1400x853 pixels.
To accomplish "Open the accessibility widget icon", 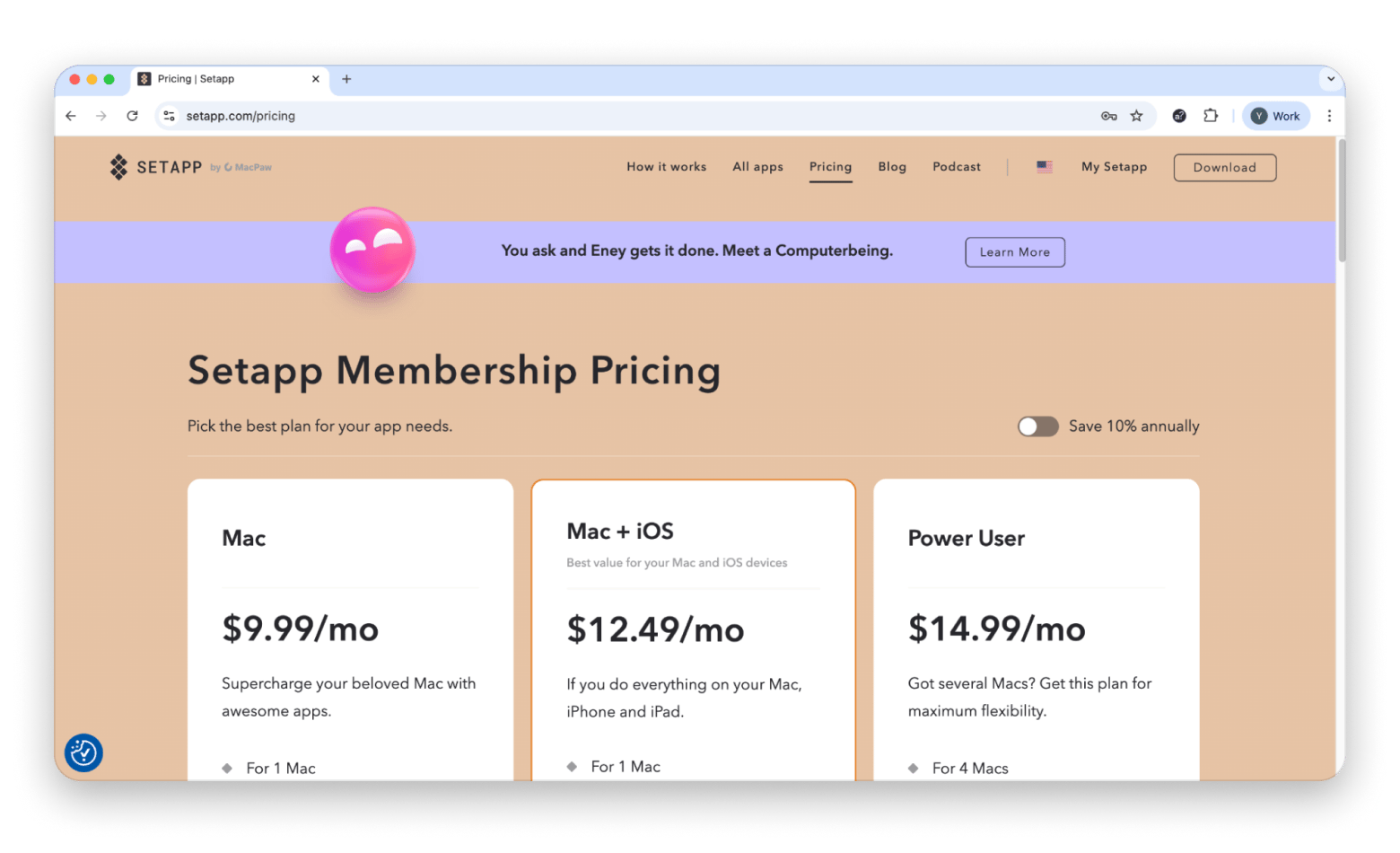I will (83, 752).
